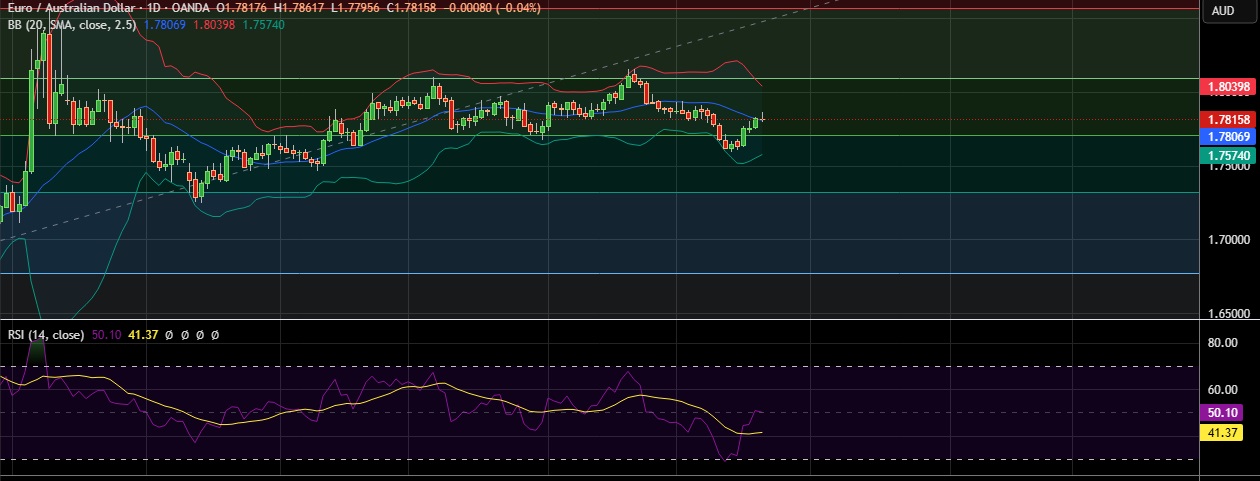
Task: Click the 1.78158 current price label
Action: [x=1229, y=119]
